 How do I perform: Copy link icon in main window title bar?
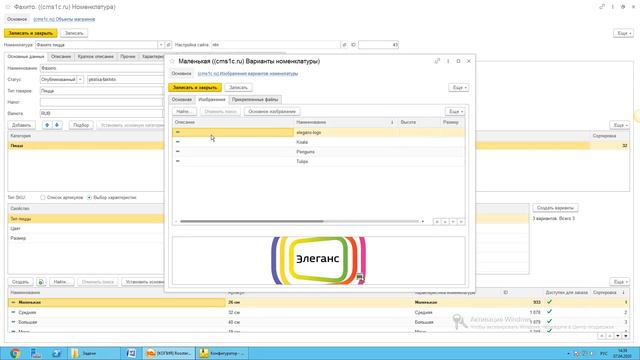point(602,7)
